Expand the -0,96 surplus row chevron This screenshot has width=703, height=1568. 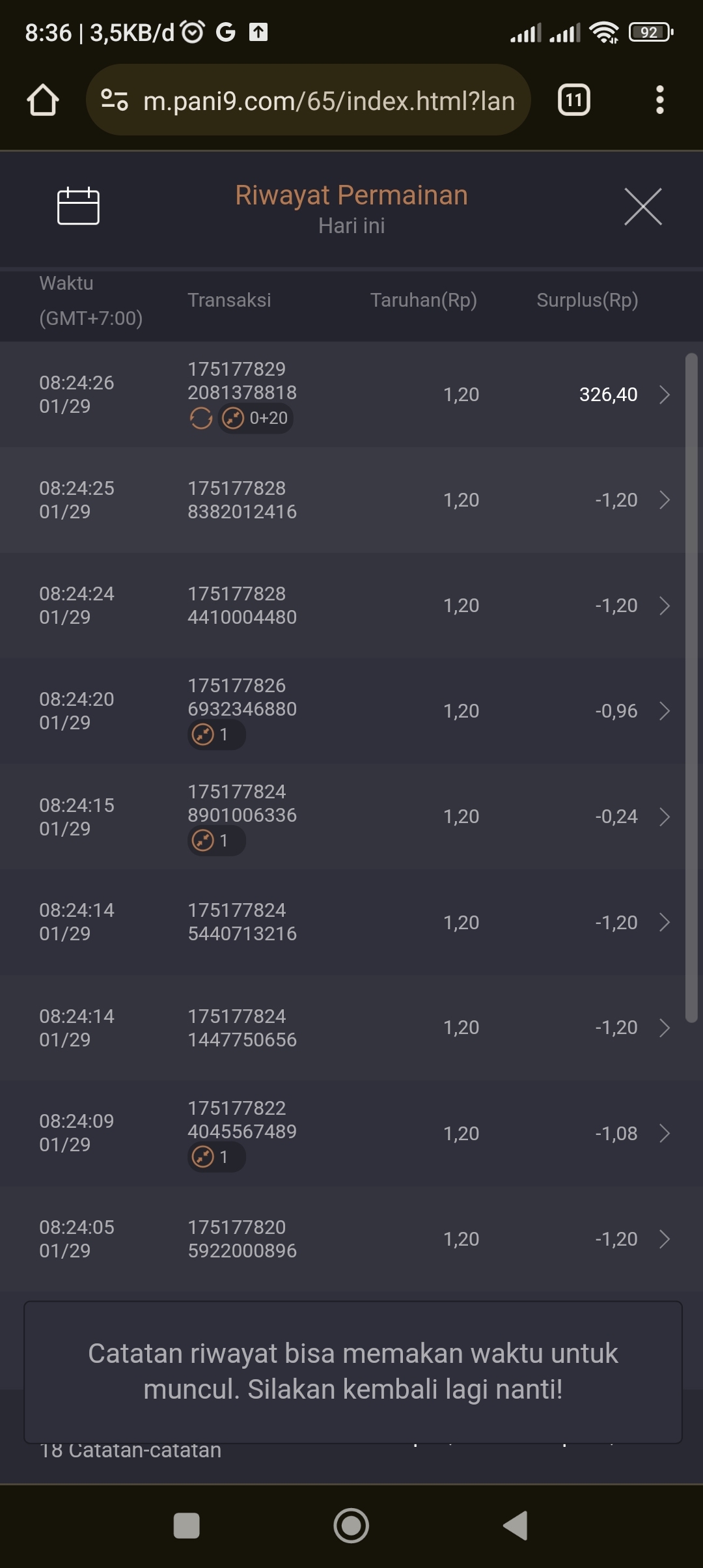click(x=664, y=711)
